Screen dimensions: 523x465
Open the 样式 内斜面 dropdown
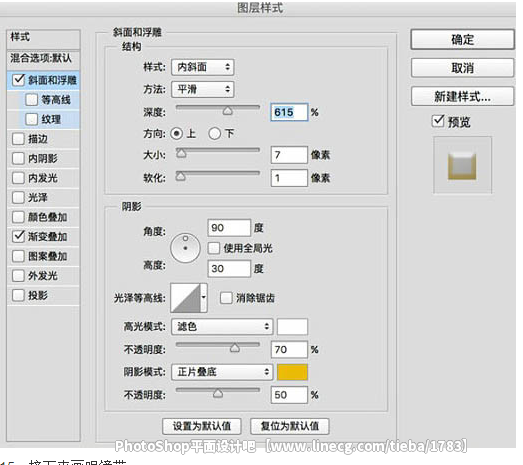202,67
